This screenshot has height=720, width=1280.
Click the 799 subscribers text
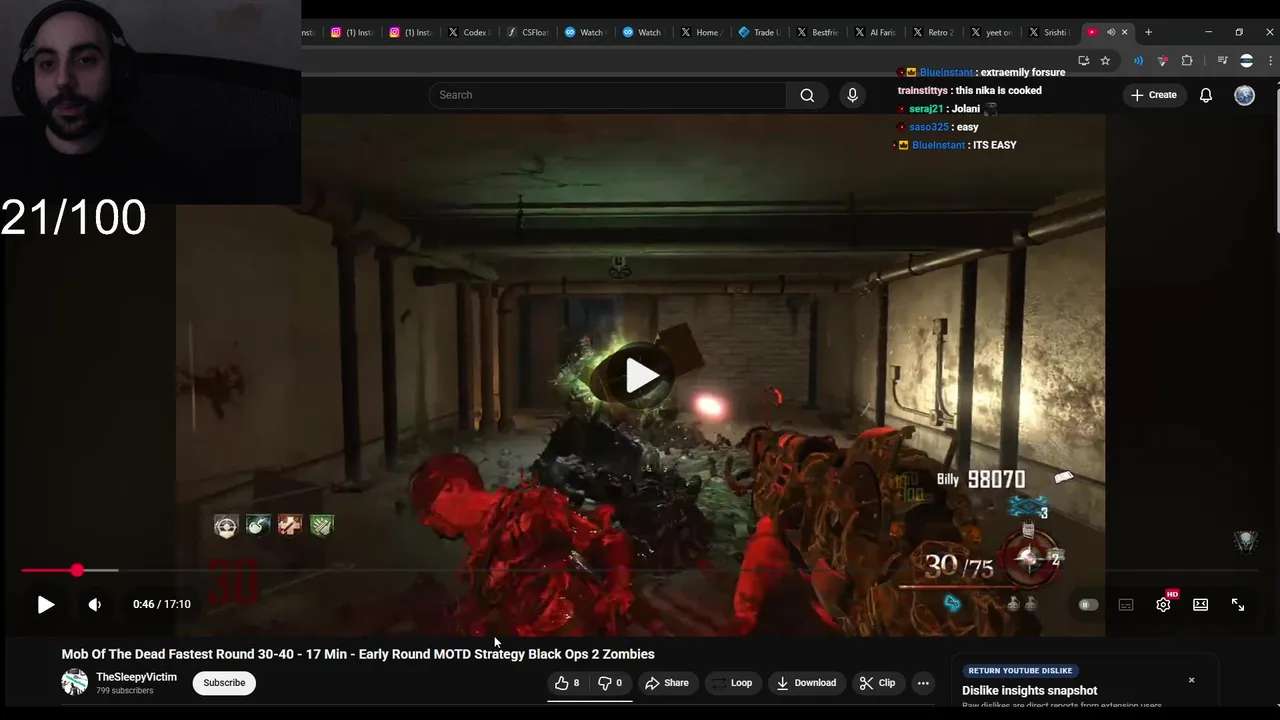coord(125,691)
